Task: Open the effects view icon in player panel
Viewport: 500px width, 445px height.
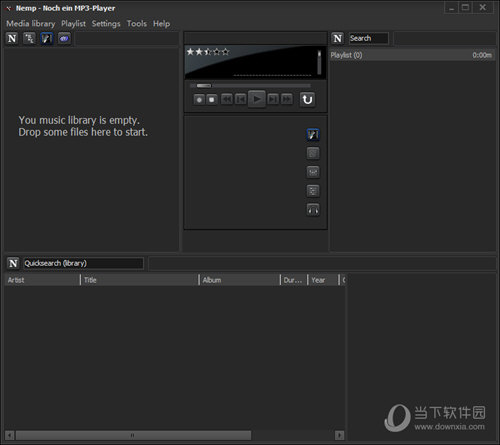Action: (x=313, y=172)
